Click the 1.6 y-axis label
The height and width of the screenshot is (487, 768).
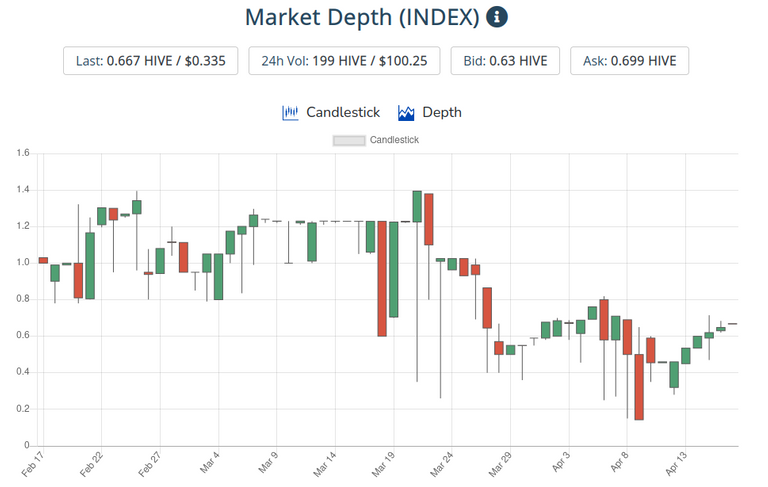tap(23, 153)
